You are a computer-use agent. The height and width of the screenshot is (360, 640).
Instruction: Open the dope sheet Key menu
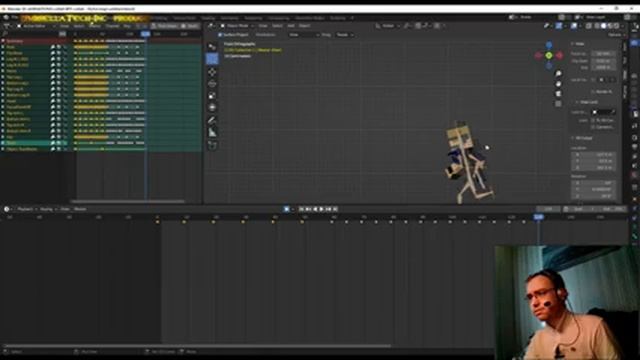click(127, 26)
